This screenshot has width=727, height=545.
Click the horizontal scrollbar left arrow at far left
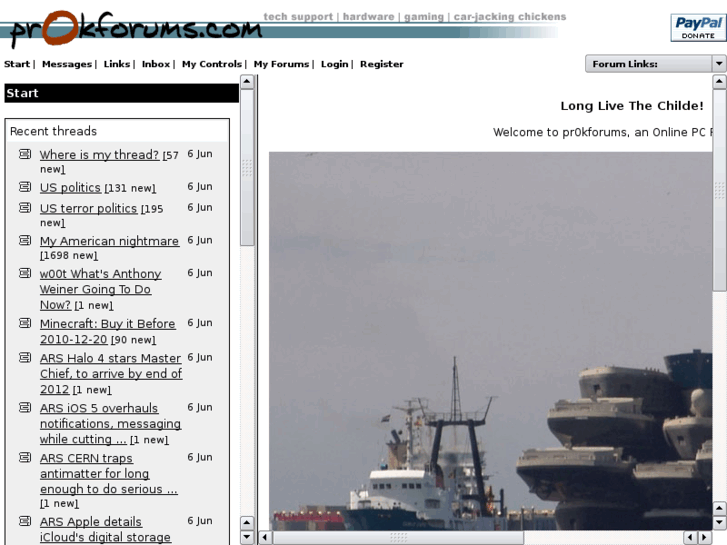click(265, 538)
